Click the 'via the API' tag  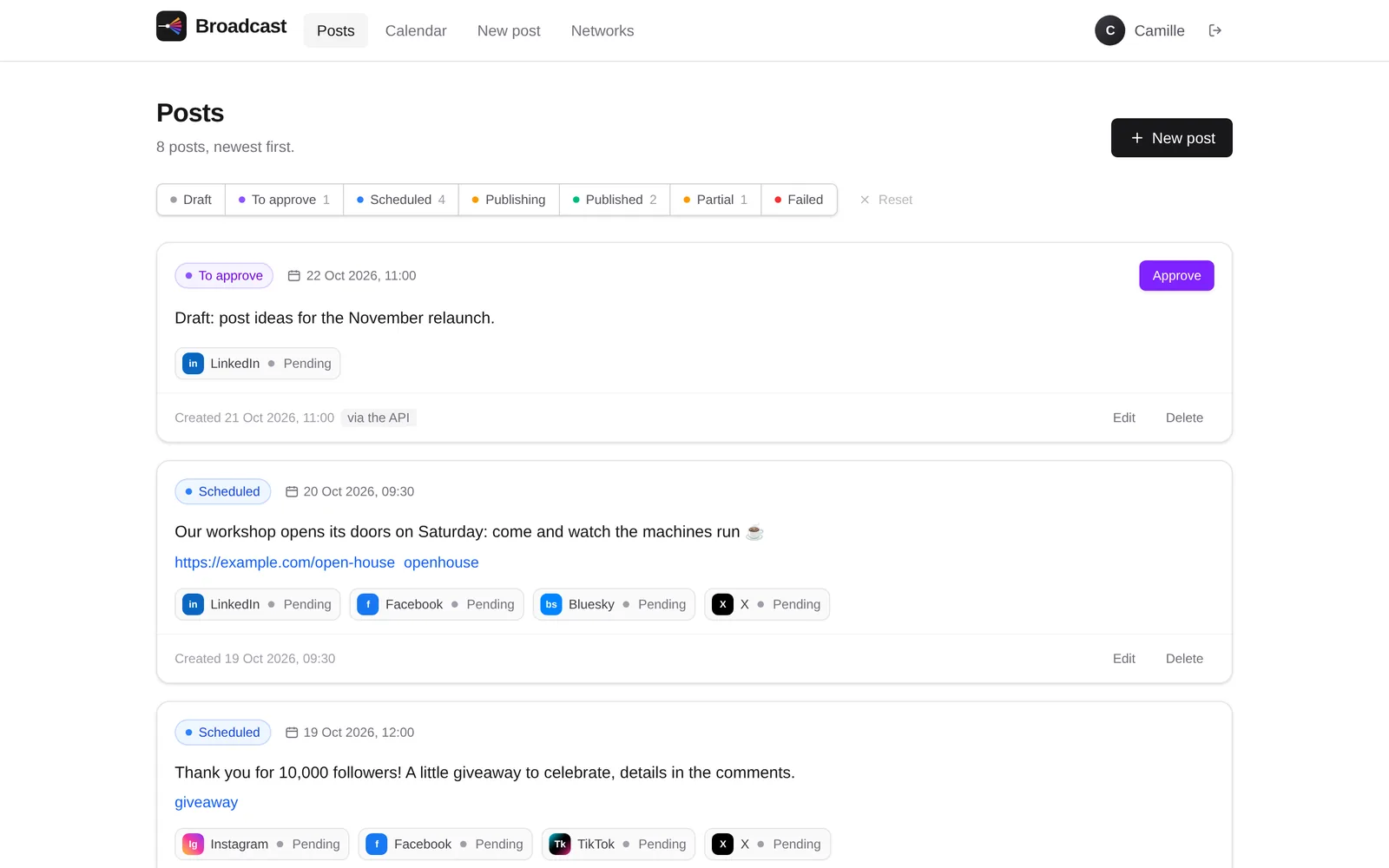(x=379, y=418)
